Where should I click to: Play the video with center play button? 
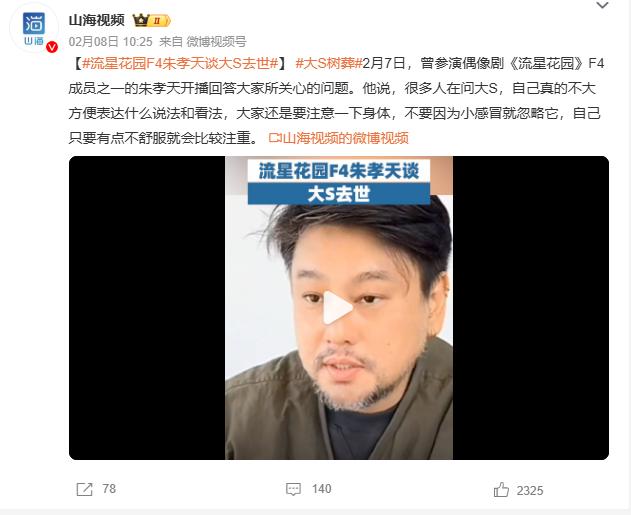click(x=338, y=308)
